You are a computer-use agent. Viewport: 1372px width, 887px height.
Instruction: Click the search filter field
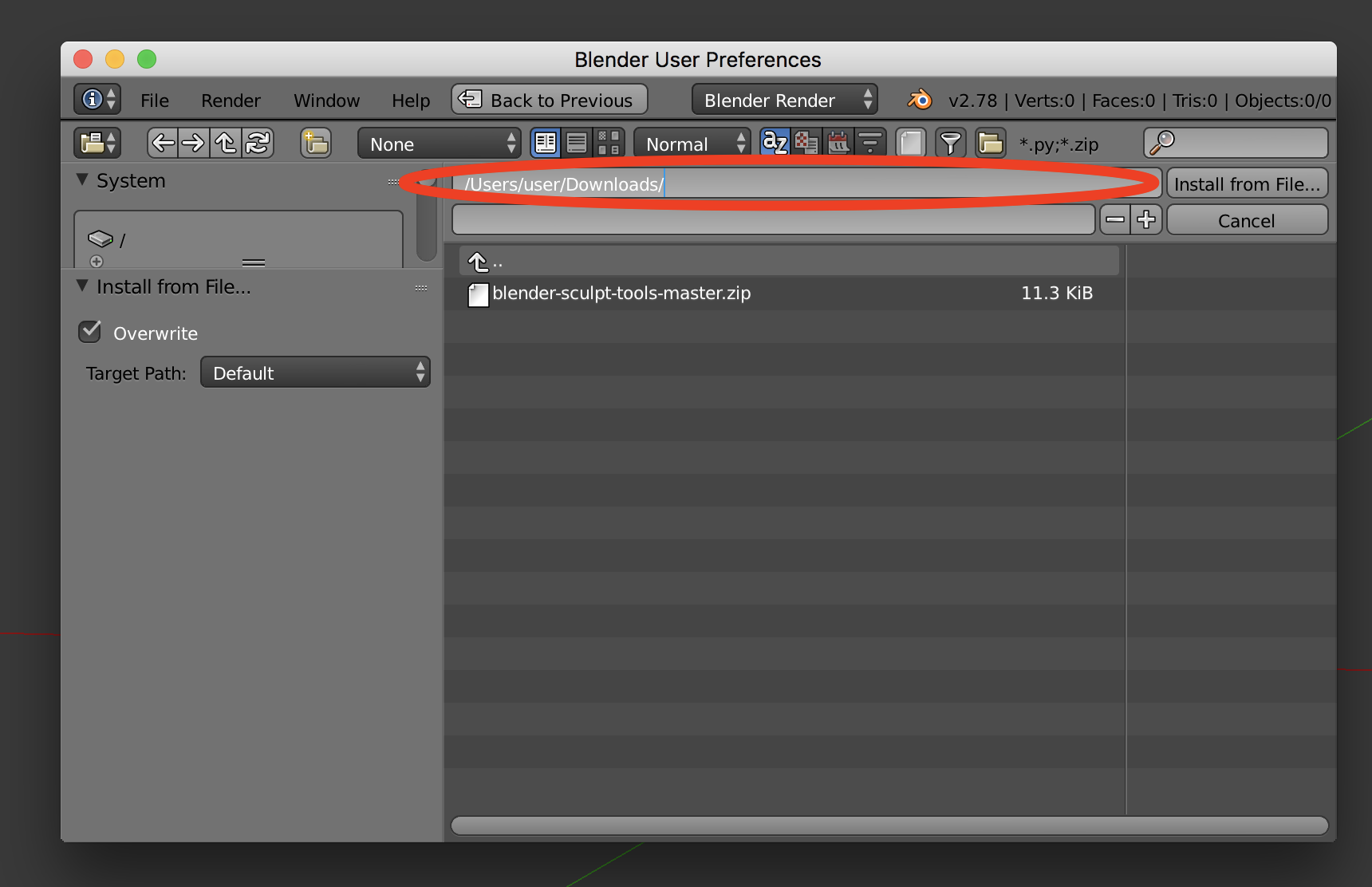[x=1236, y=143]
